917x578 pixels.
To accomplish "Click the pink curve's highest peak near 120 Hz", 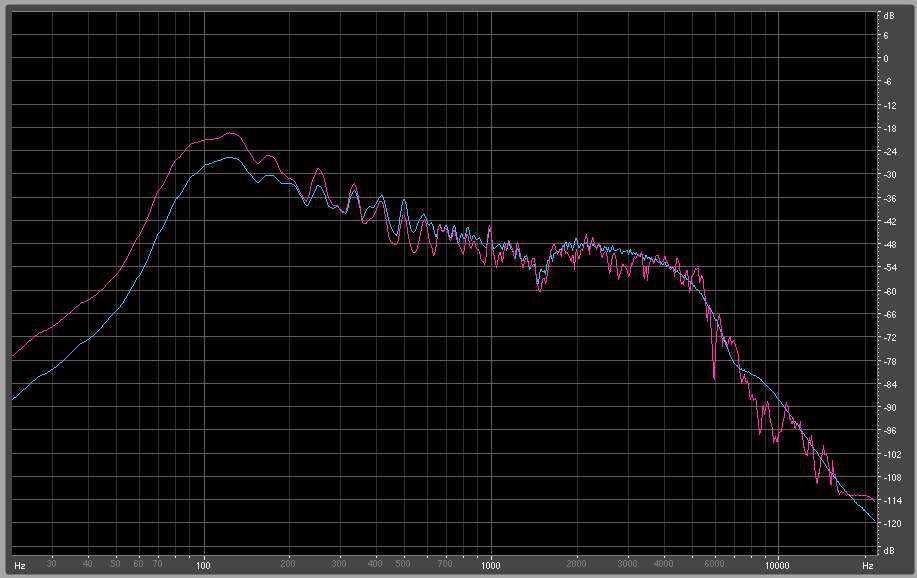I will [231, 133].
